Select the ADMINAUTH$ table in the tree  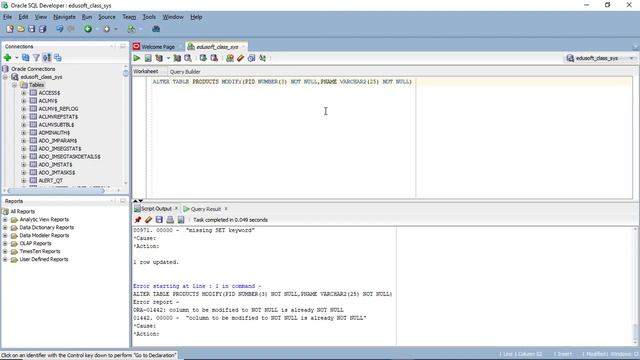point(54,133)
